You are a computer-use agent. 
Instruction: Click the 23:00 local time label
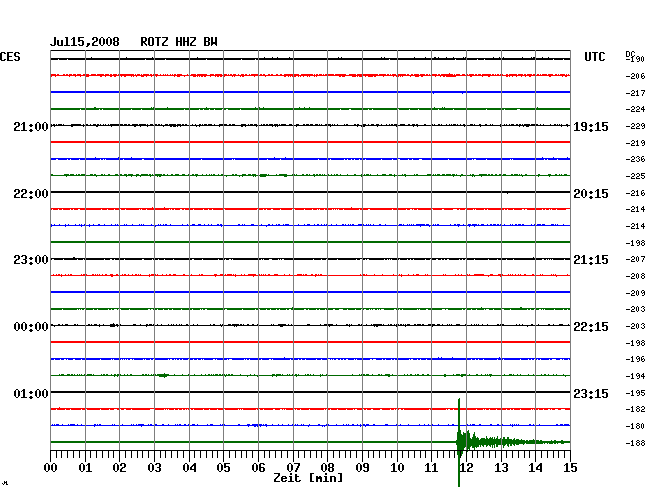31,260
